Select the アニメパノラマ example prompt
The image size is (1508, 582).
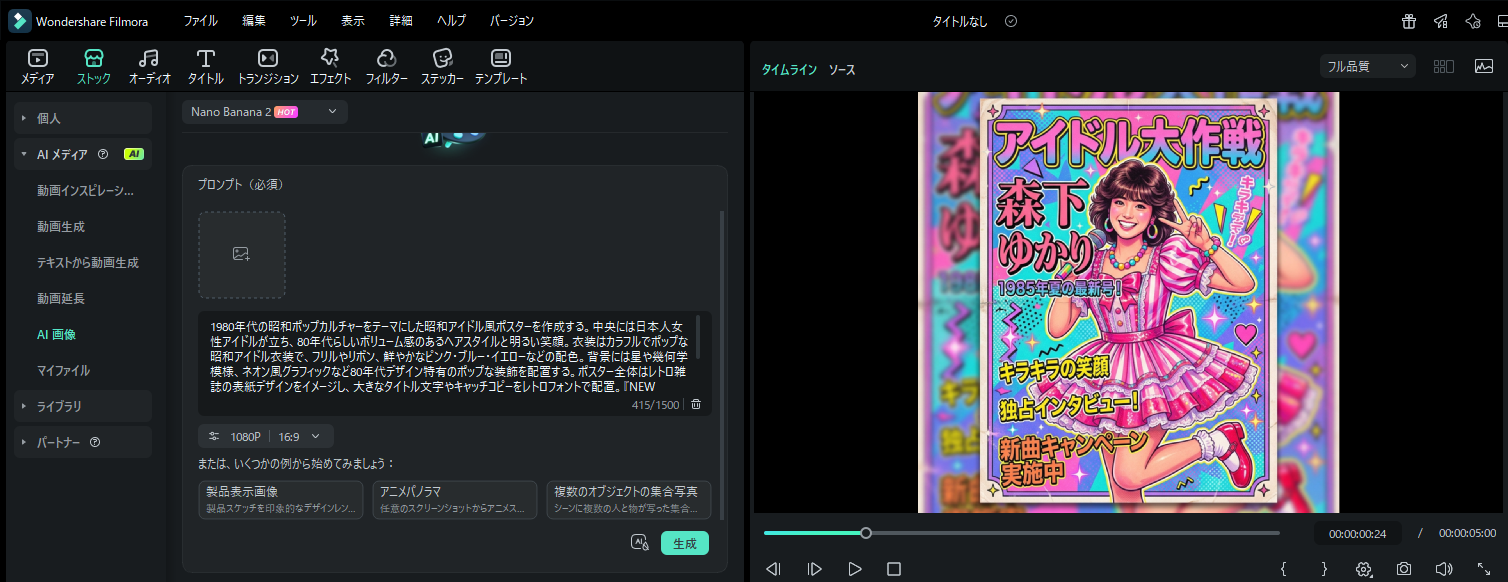pos(455,499)
